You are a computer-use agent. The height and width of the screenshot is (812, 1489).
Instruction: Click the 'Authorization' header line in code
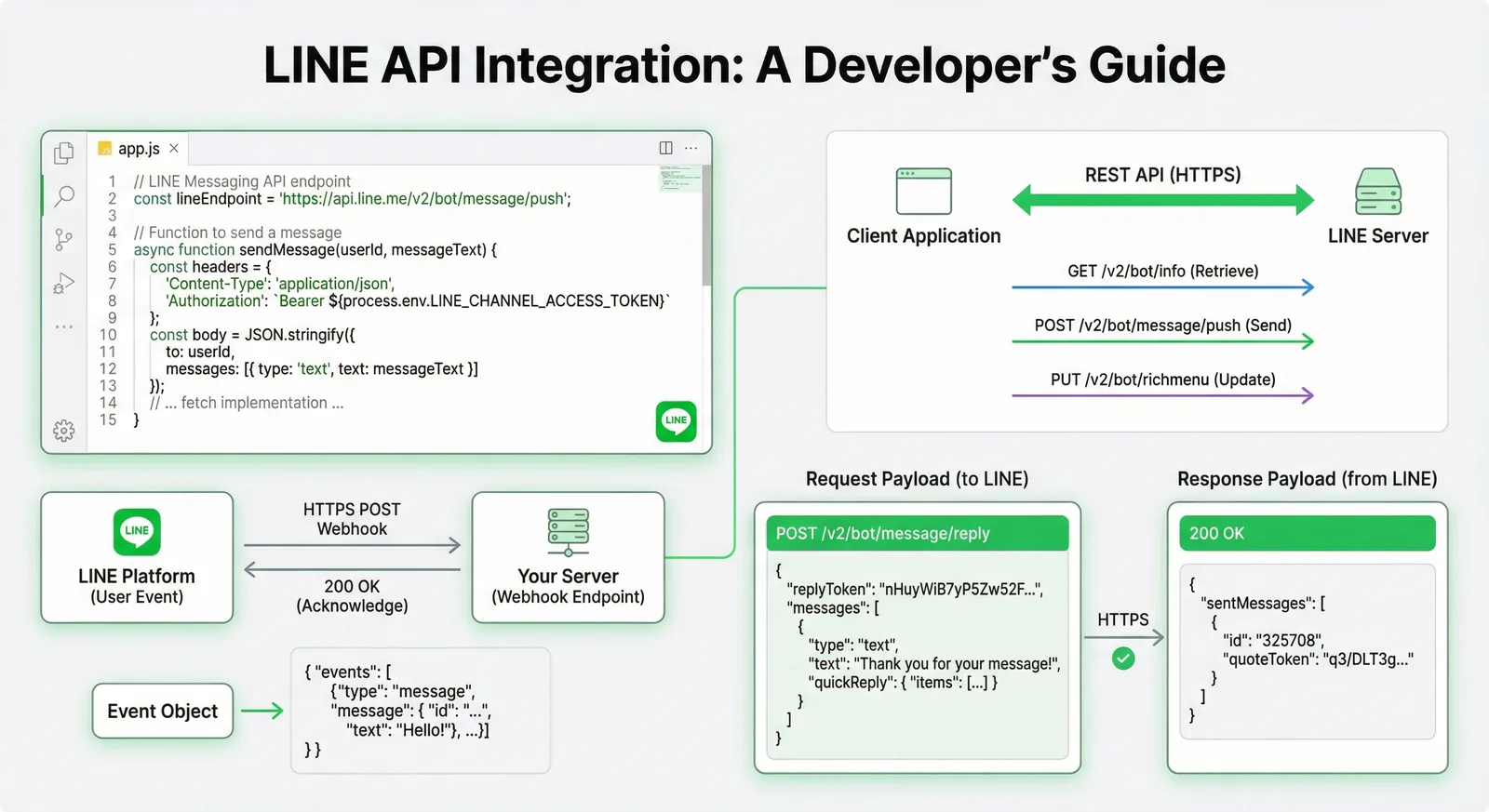418,300
